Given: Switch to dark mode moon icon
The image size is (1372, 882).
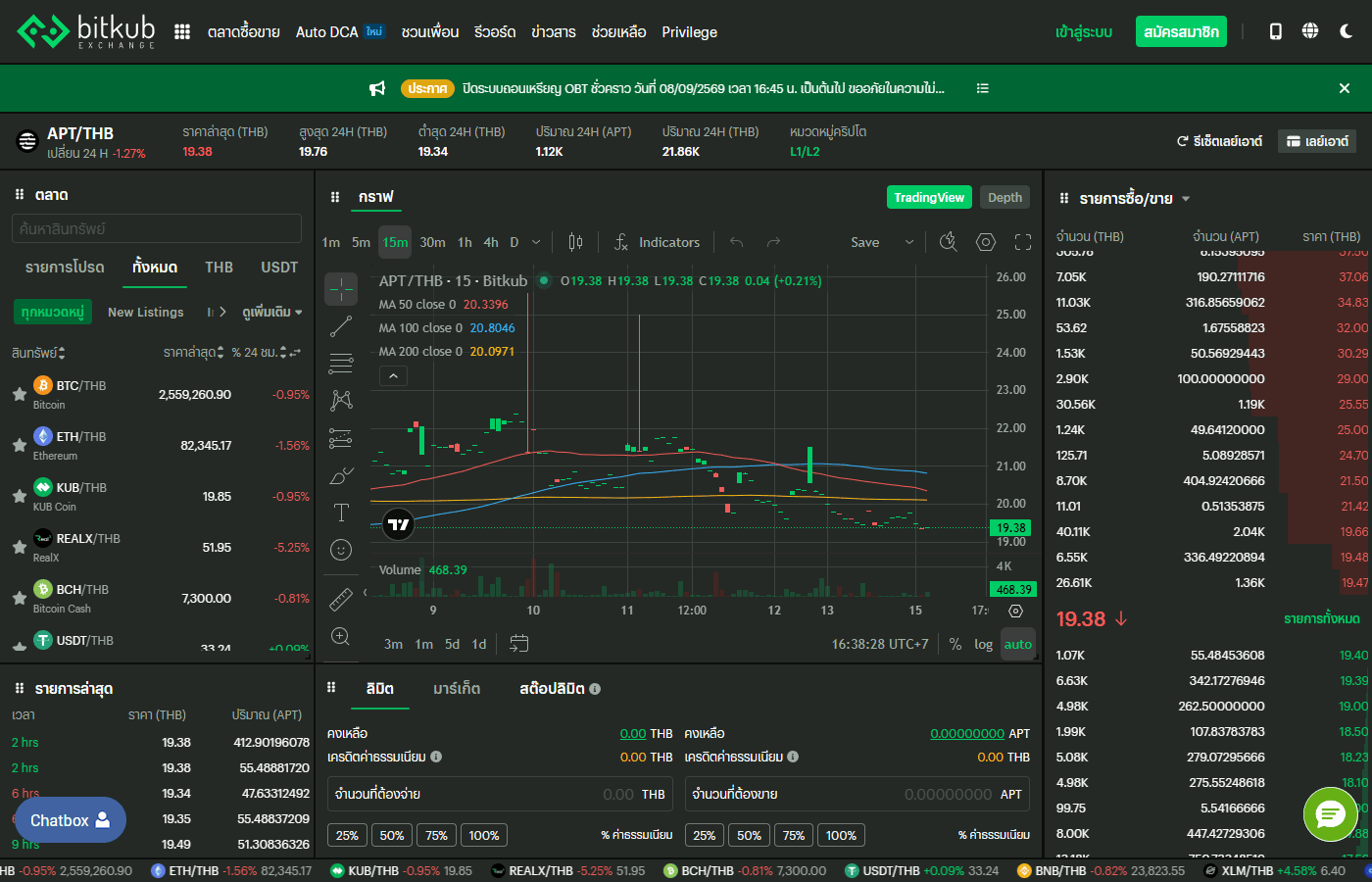Looking at the screenshot, I should click(1347, 31).
